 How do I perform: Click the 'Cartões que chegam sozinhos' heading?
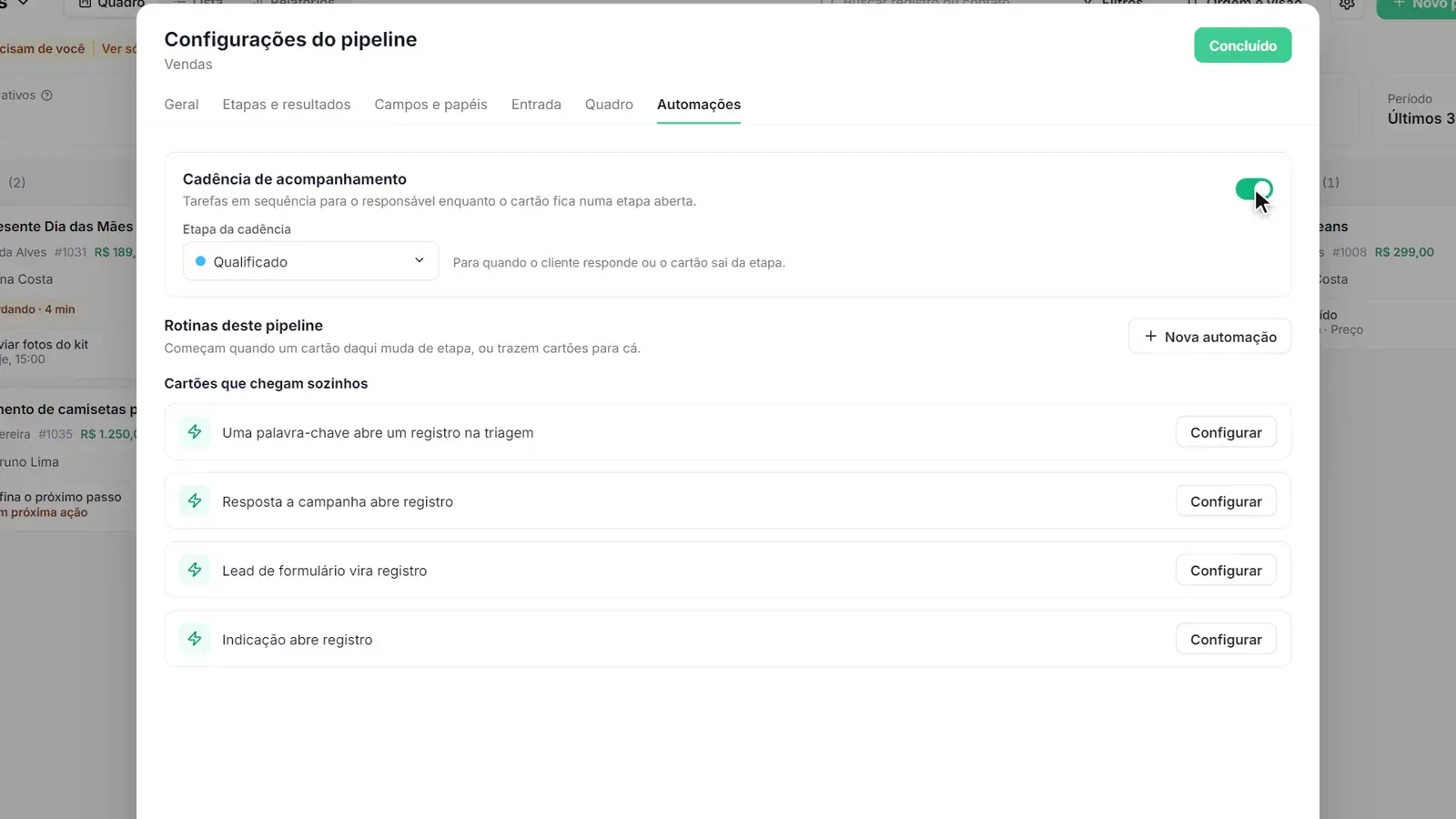[x=266, y=384]
